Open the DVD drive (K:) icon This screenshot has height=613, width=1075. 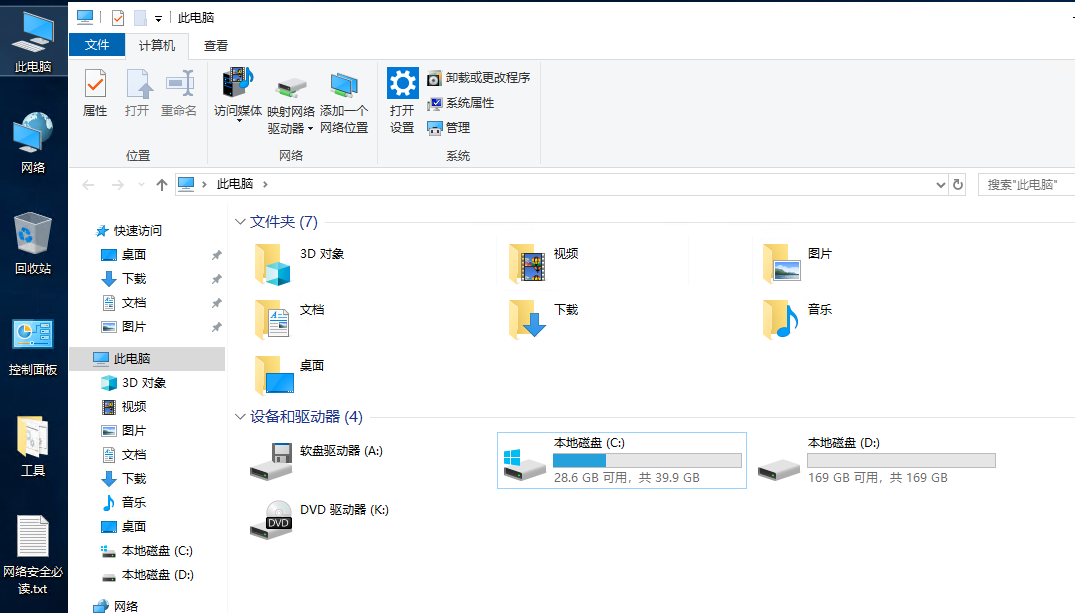(271, 516)
